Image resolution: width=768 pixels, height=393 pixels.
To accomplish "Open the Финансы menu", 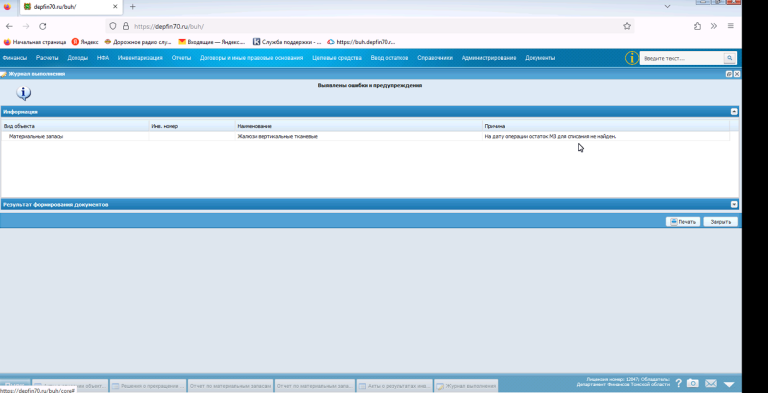I will [x=15, y=58].
